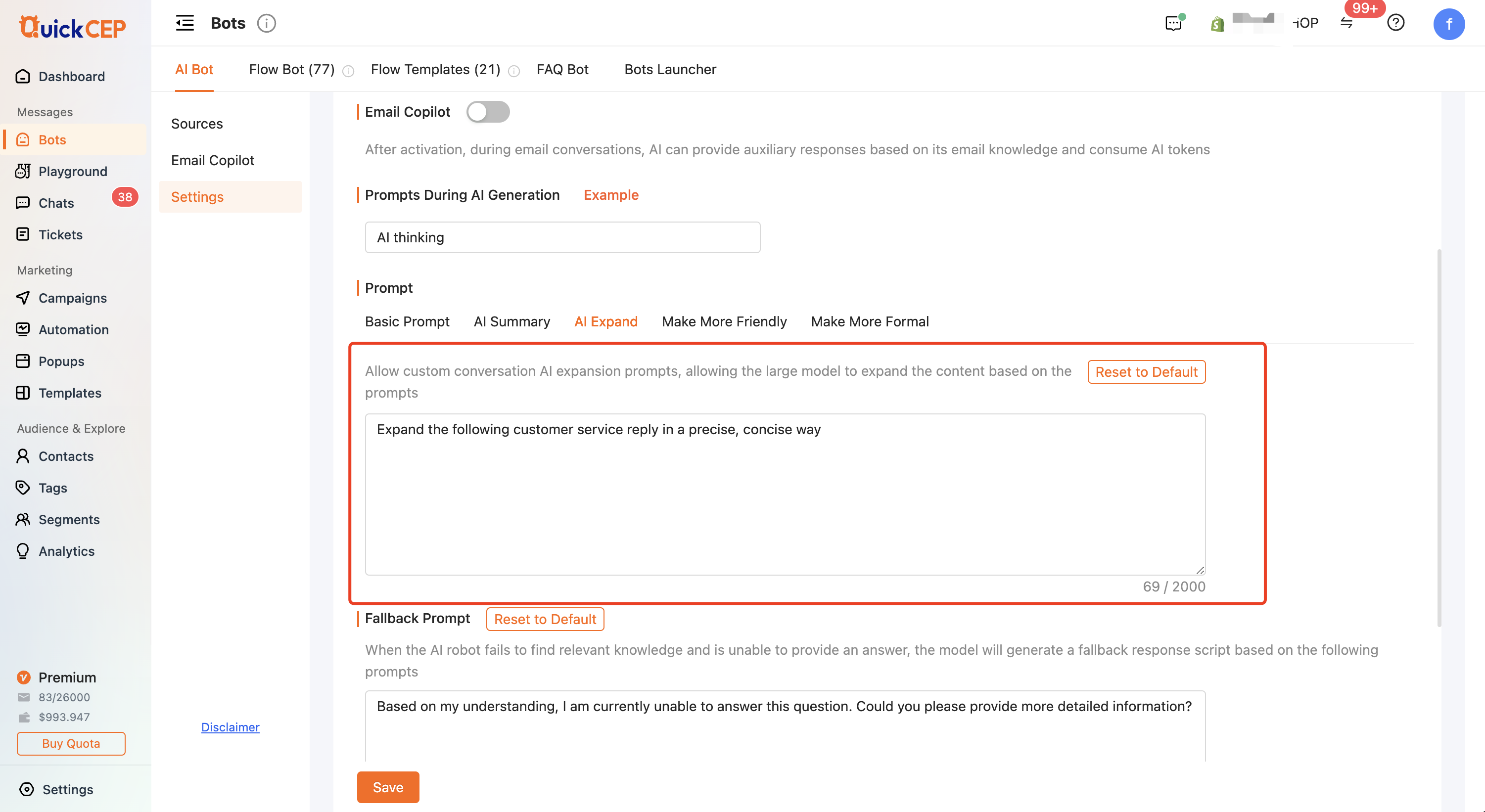Click the Campaigns paper plane icon
Viewport: 1485px width, 812px height.
[23, 298]
